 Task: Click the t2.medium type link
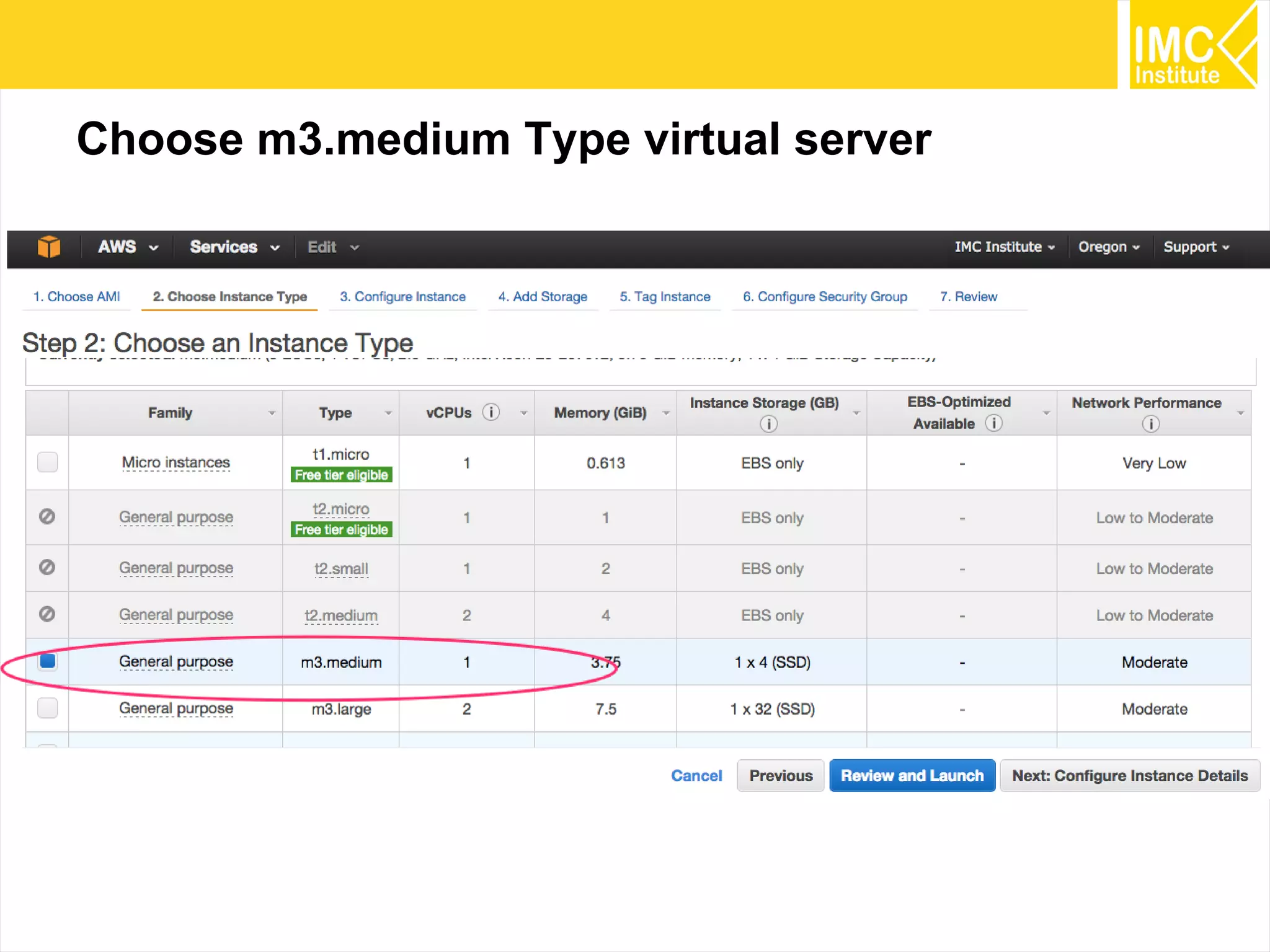(x=341, y=615)
